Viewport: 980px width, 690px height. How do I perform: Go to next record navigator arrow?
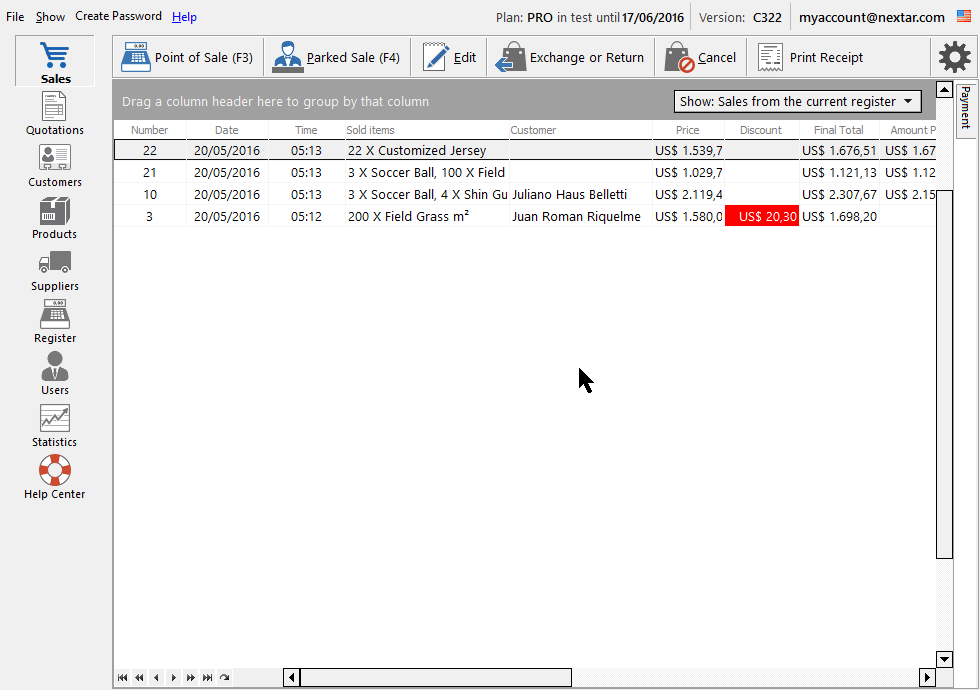click(174, 678)
